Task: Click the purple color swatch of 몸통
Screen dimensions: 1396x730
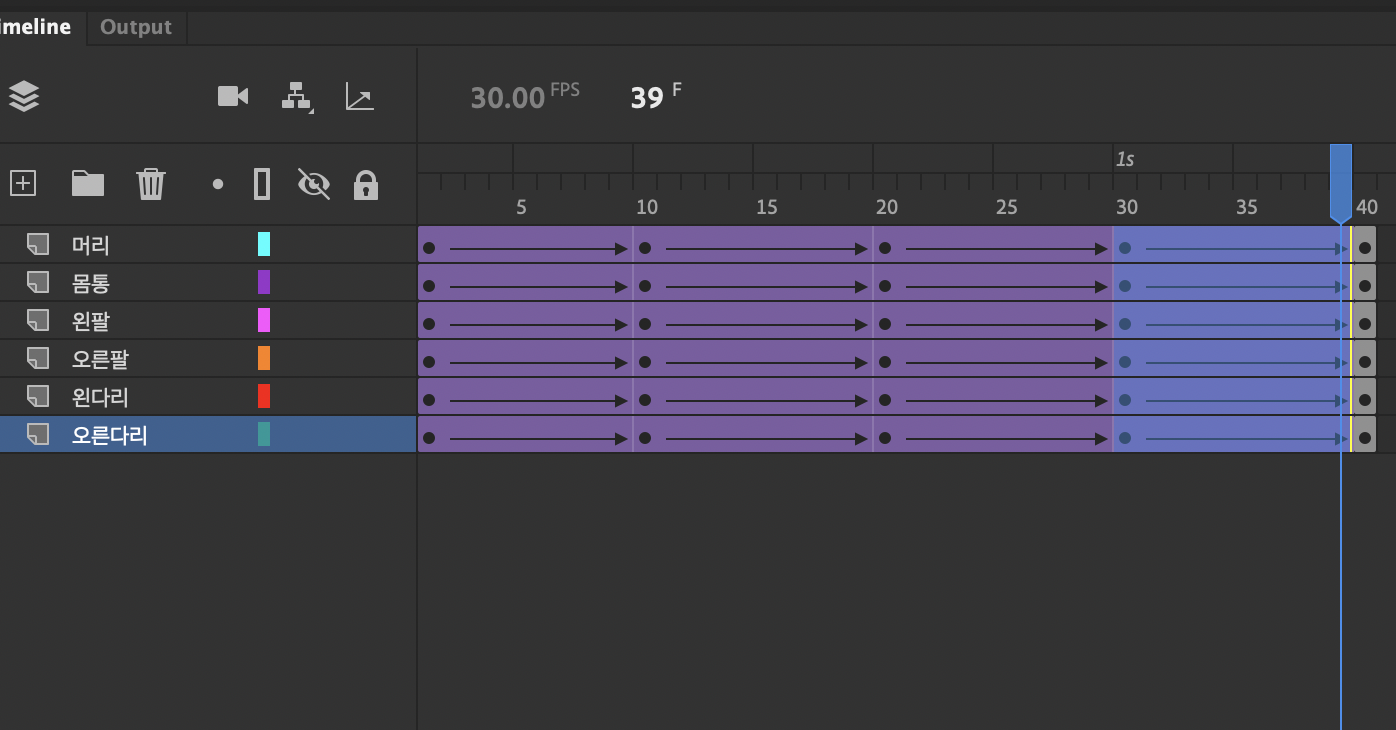Action: pyautogui.click(x=264, y=282)
